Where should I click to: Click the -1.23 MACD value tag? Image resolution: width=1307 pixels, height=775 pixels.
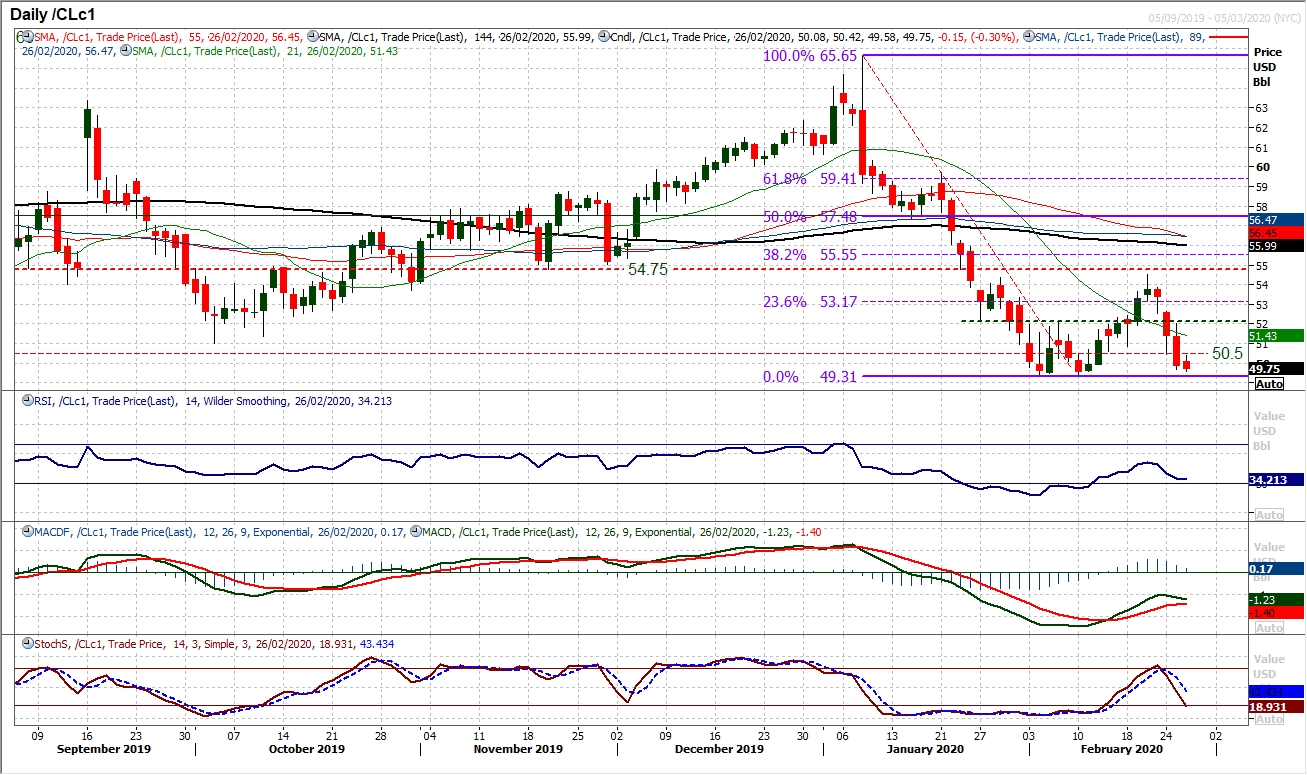pyautogui.click(x=1276, y=598)
